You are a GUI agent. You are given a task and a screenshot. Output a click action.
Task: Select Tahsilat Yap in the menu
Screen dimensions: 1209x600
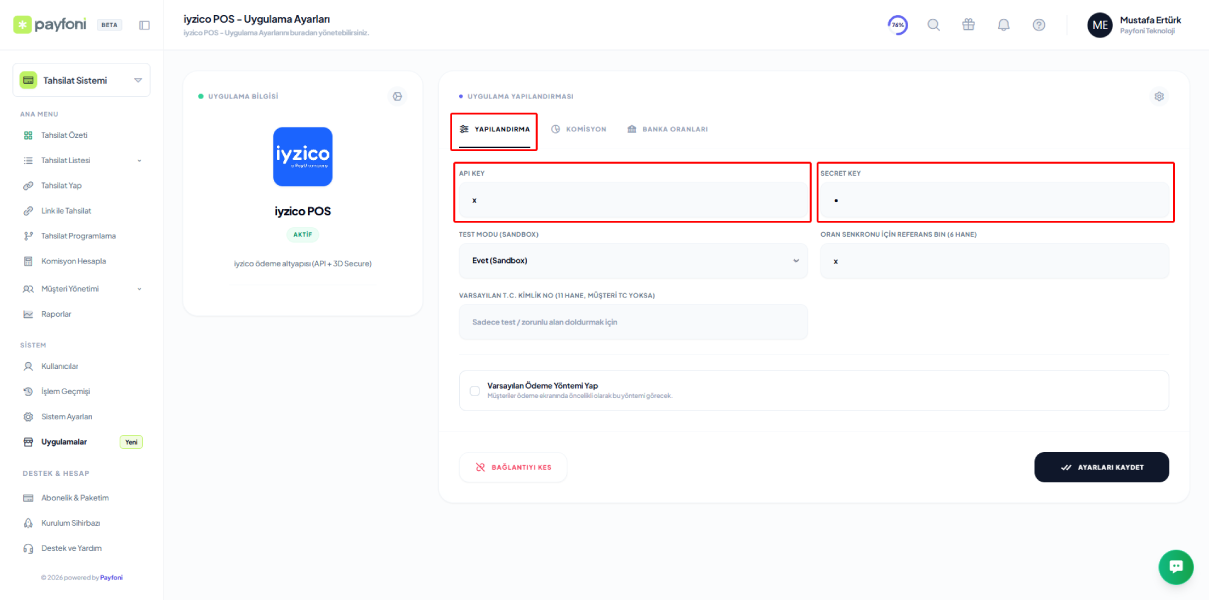pyautogui.click(x=59, y=185)
